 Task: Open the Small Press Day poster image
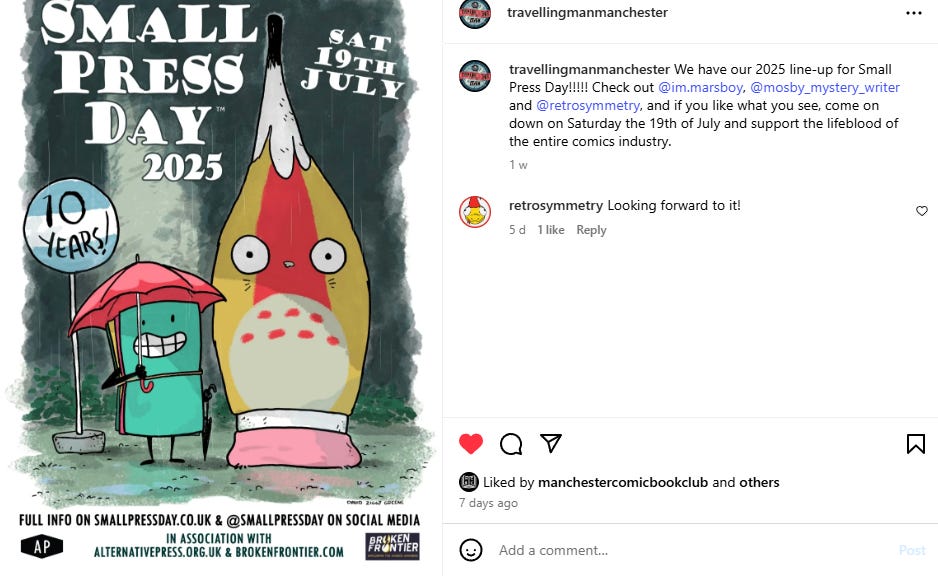pyautogui.click(x=220, y=288)
